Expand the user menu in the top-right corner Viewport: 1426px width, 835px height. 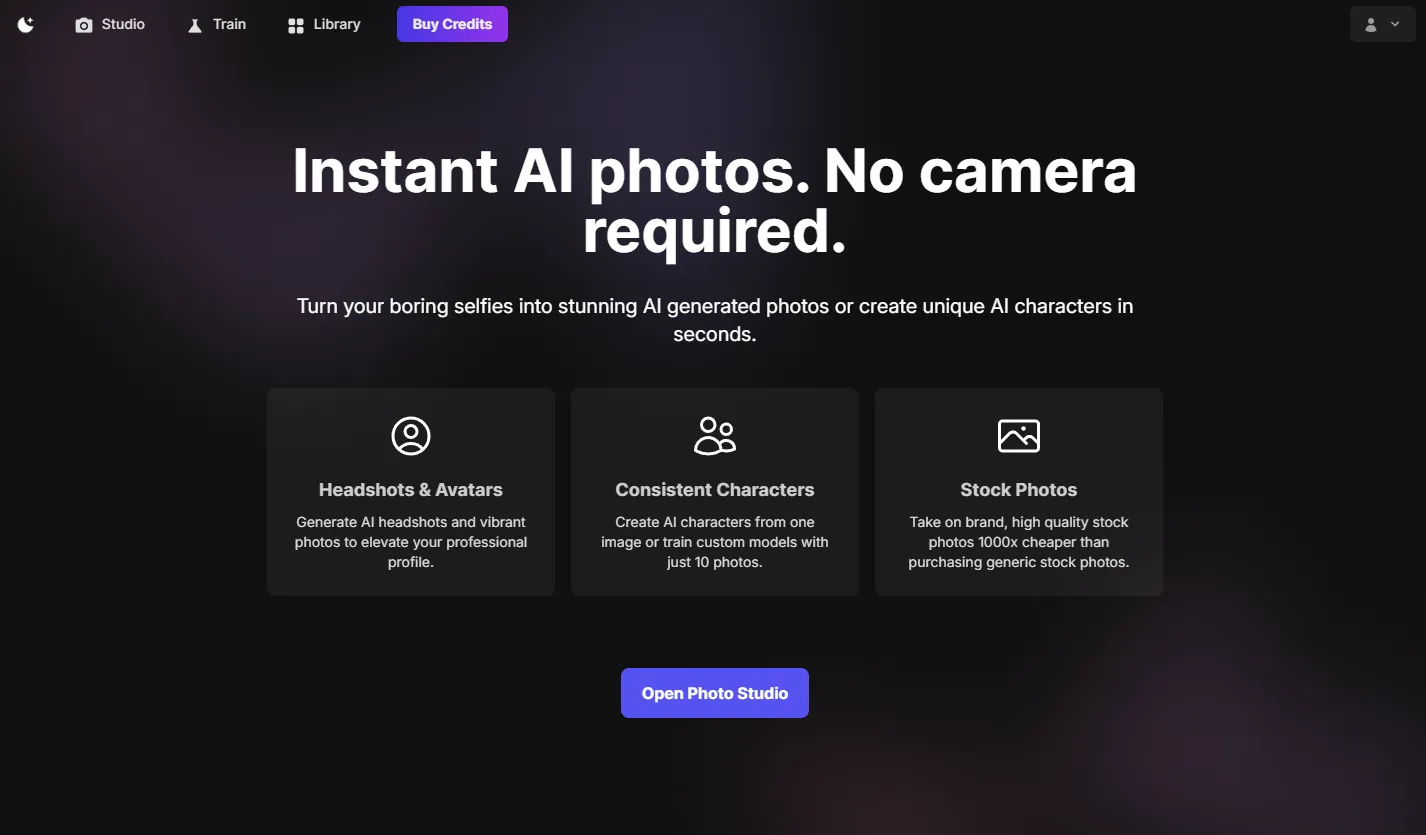pos(1382,24)
